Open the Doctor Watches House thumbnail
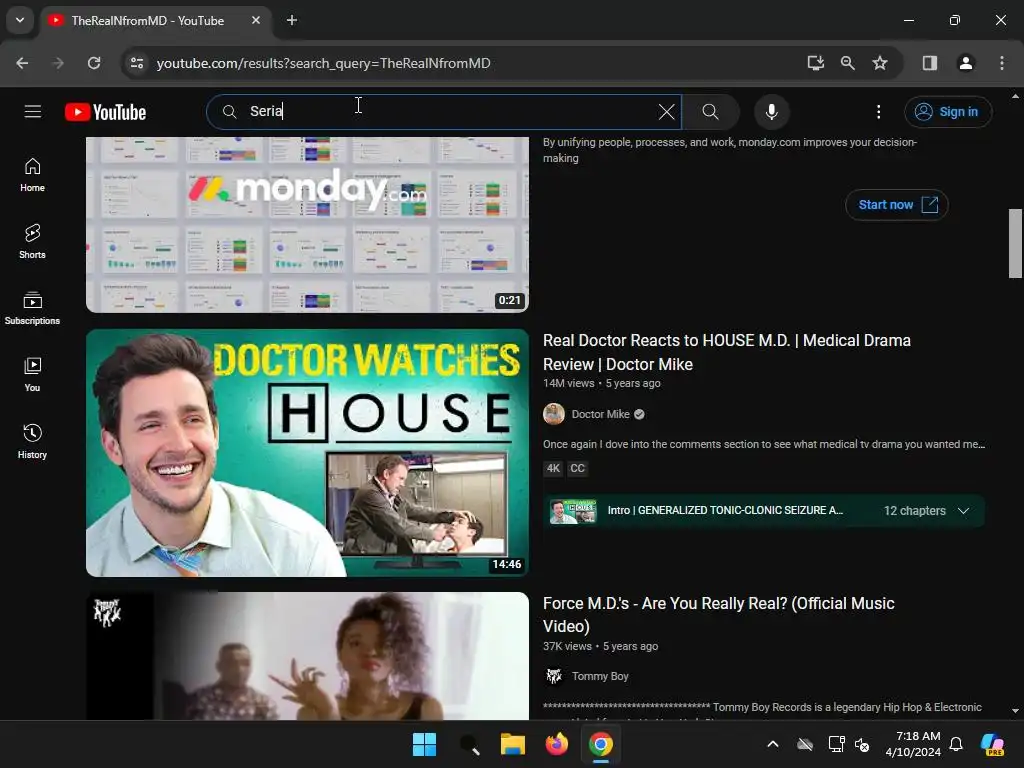Viewport: 1024px width, 768px height. 307,453
